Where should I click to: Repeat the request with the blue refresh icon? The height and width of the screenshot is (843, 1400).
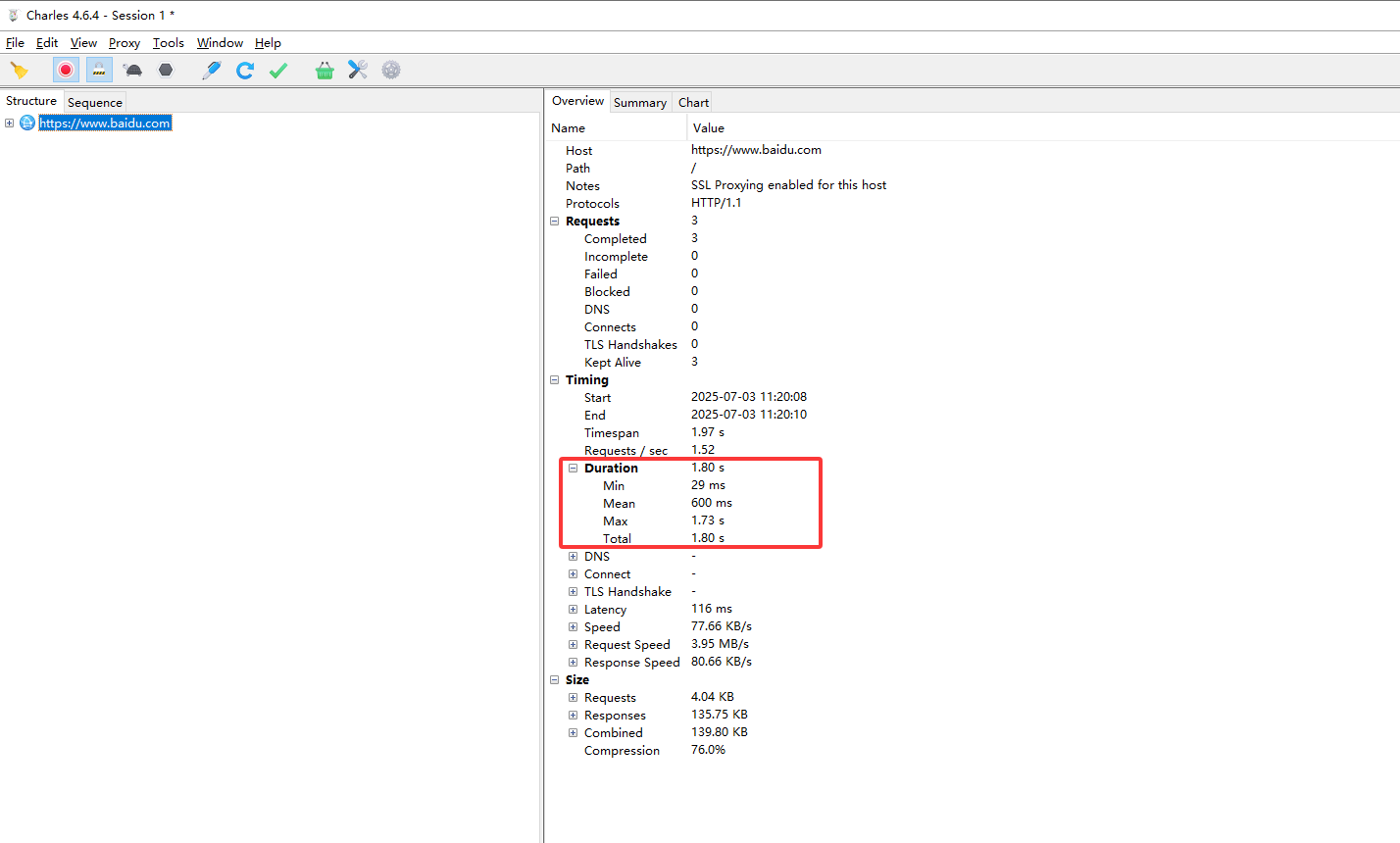(245, 70)
